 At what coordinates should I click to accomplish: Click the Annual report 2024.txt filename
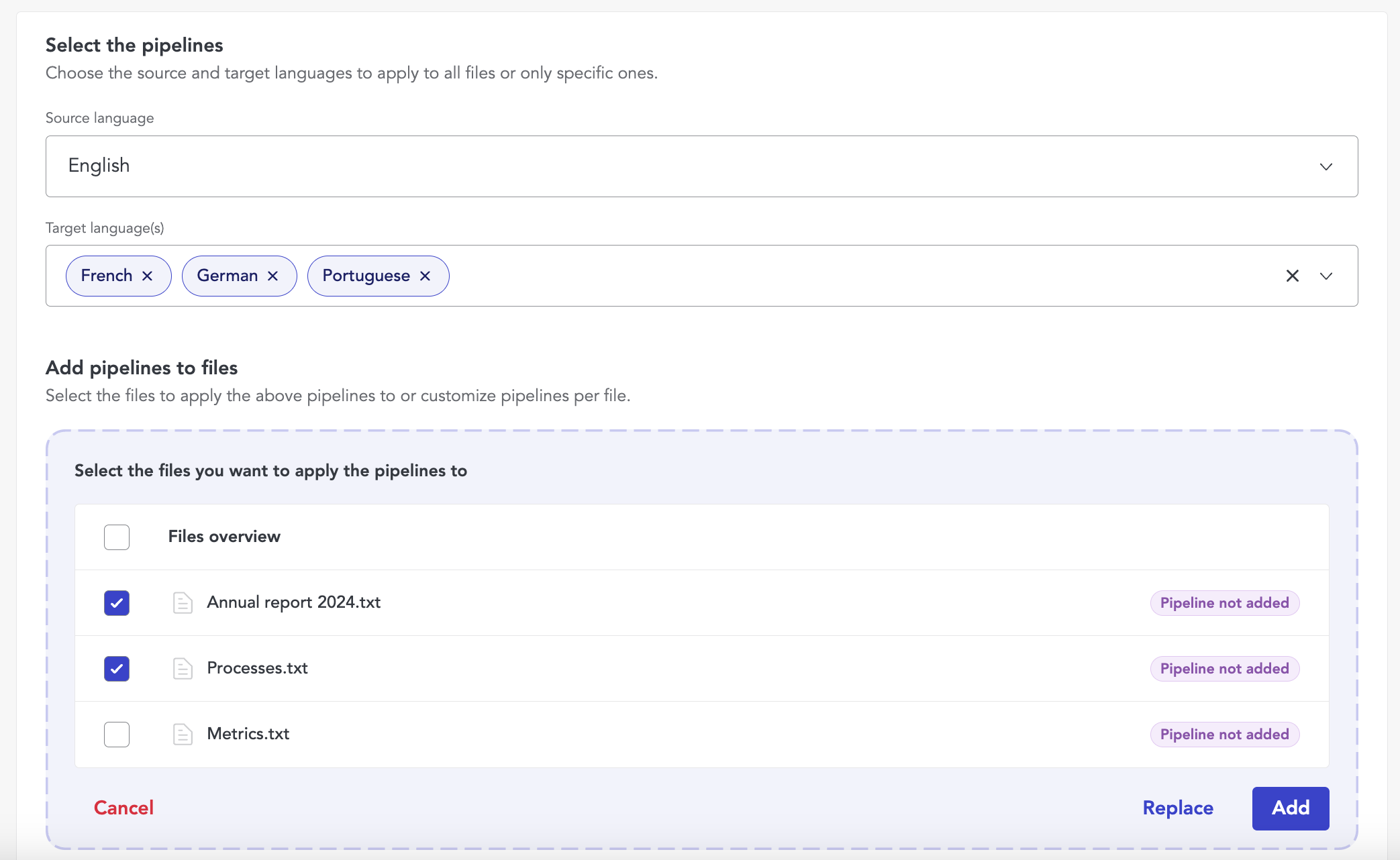point(293,602)
